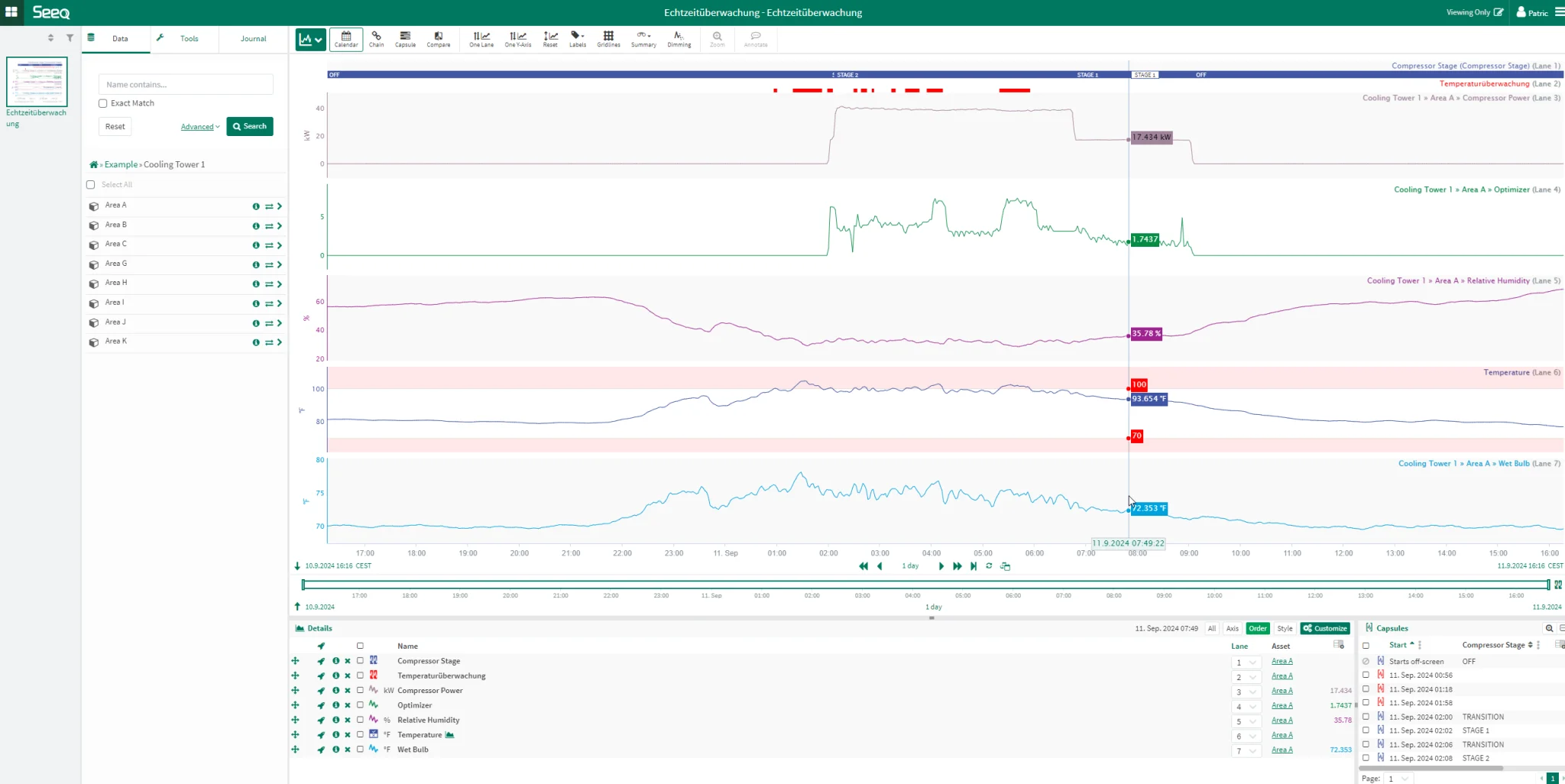Switch to Capsule time view
1565x784 pixels.
click(405, 39)
